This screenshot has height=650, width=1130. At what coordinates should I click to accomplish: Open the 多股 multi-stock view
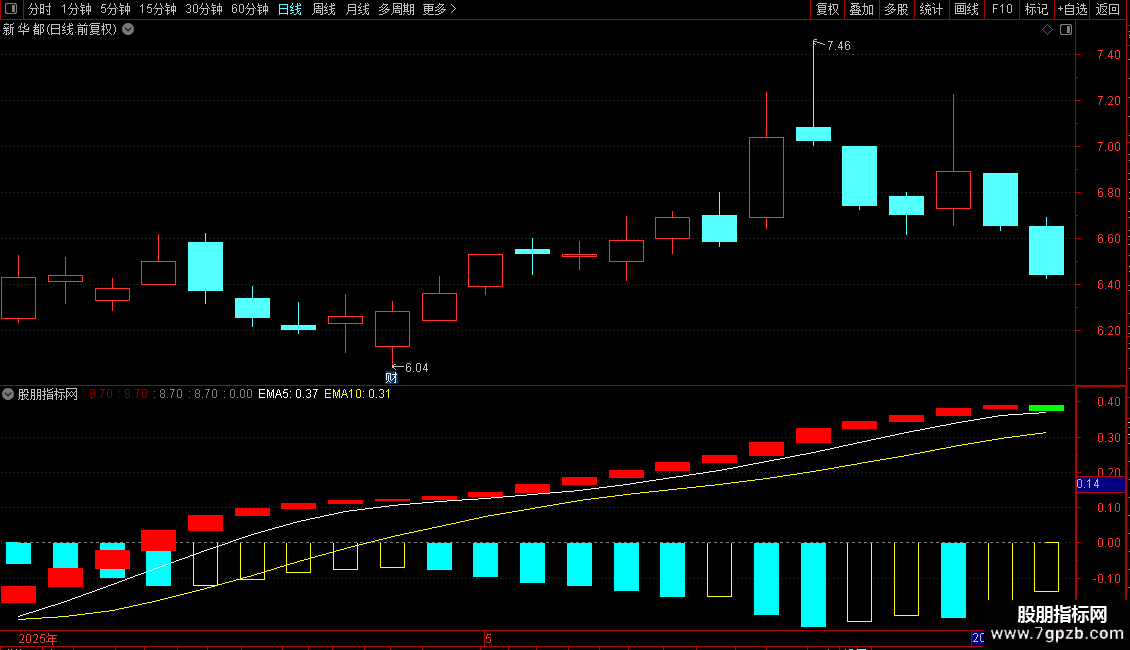point(896,9)
